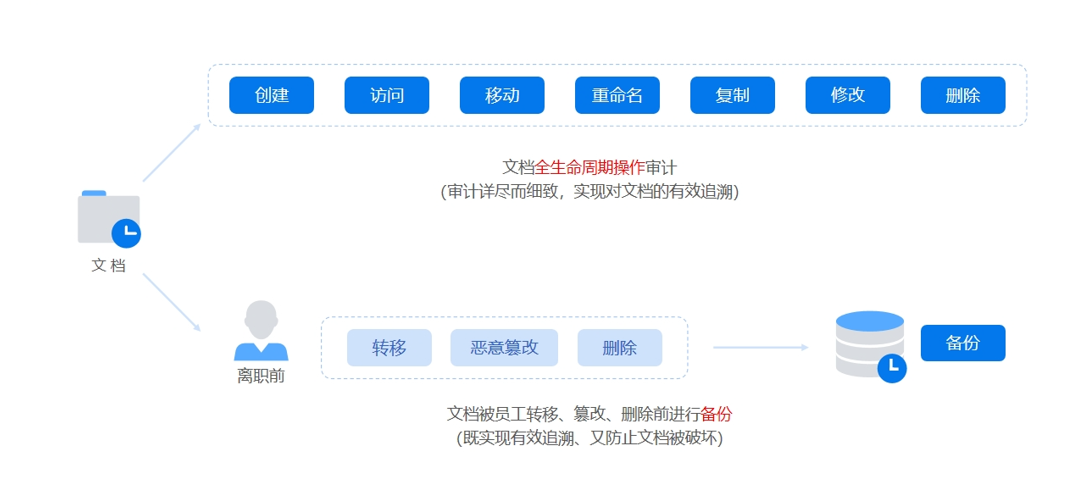Click the light-blue 删除 box
Viewport: 1086px width, 494px height.
pyautogui.click(x=620, y=347)
